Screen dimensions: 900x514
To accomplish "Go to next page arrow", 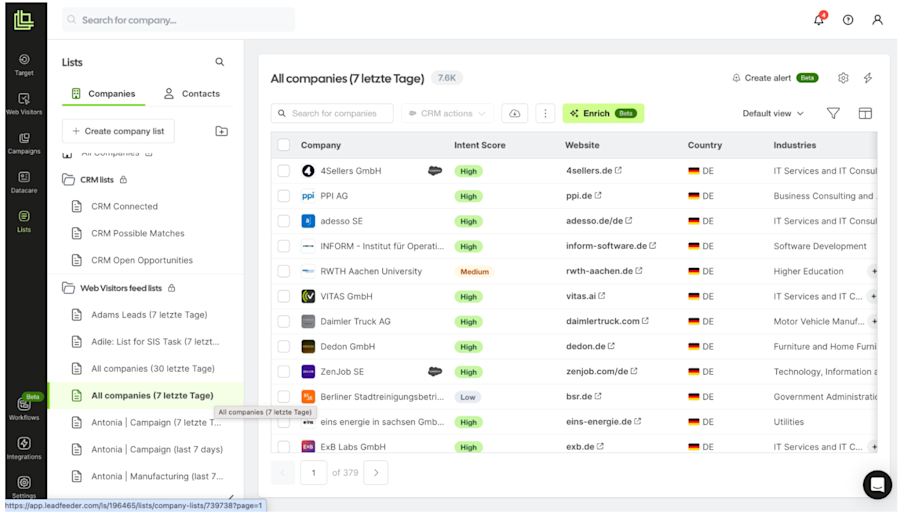I will 376,473.
